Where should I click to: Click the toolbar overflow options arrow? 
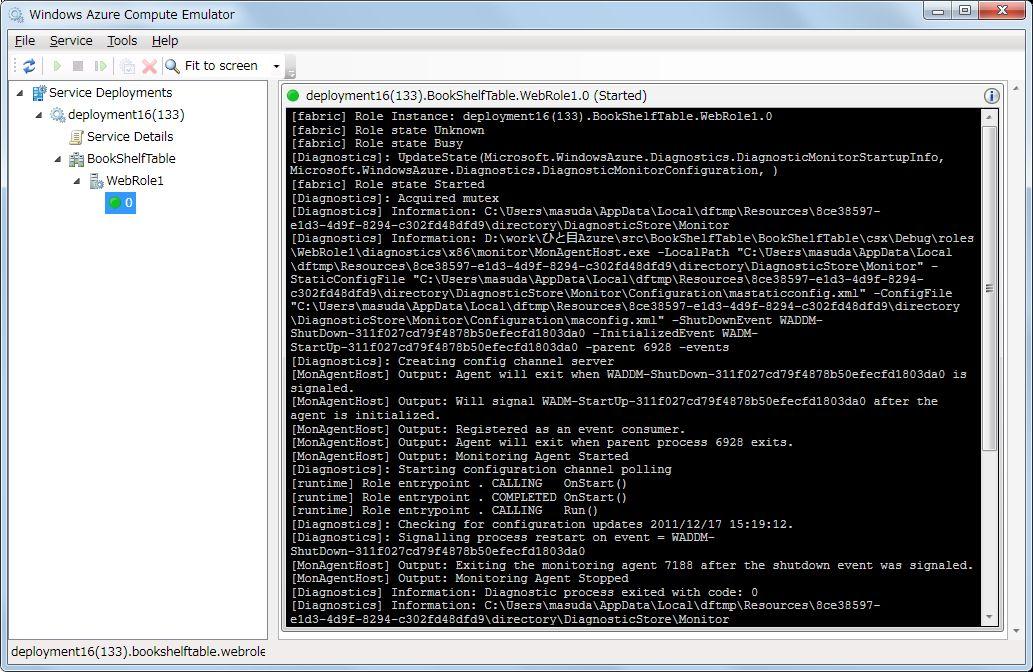pyautogui.click(x=290, y=72)
